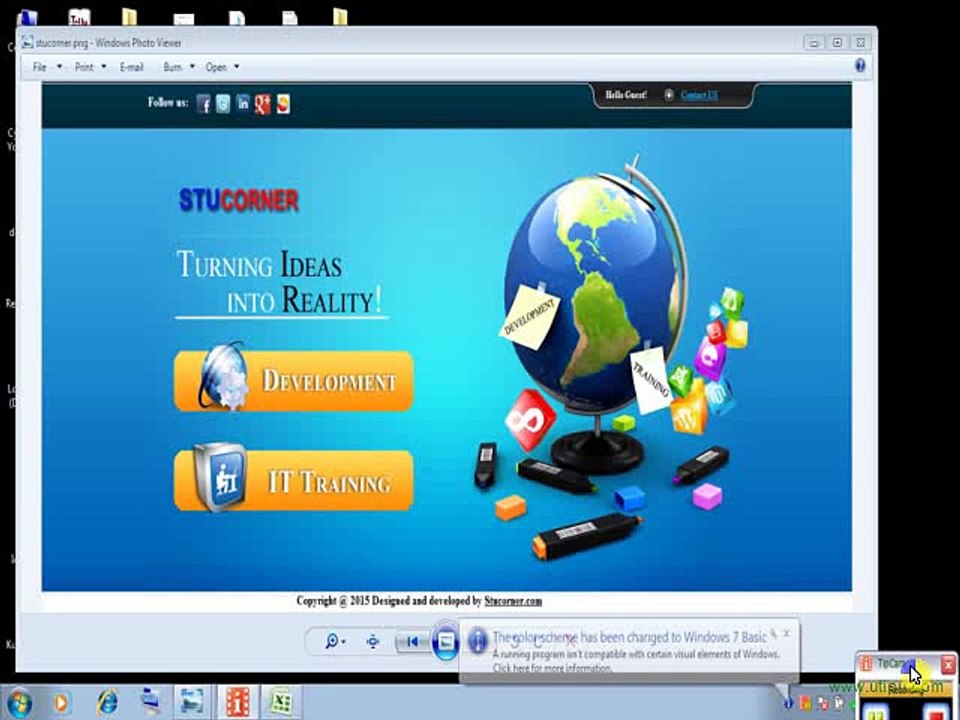This screenshot has height=720, width=960.
Task: Click the orange Development button
Action: click(294, 380)
